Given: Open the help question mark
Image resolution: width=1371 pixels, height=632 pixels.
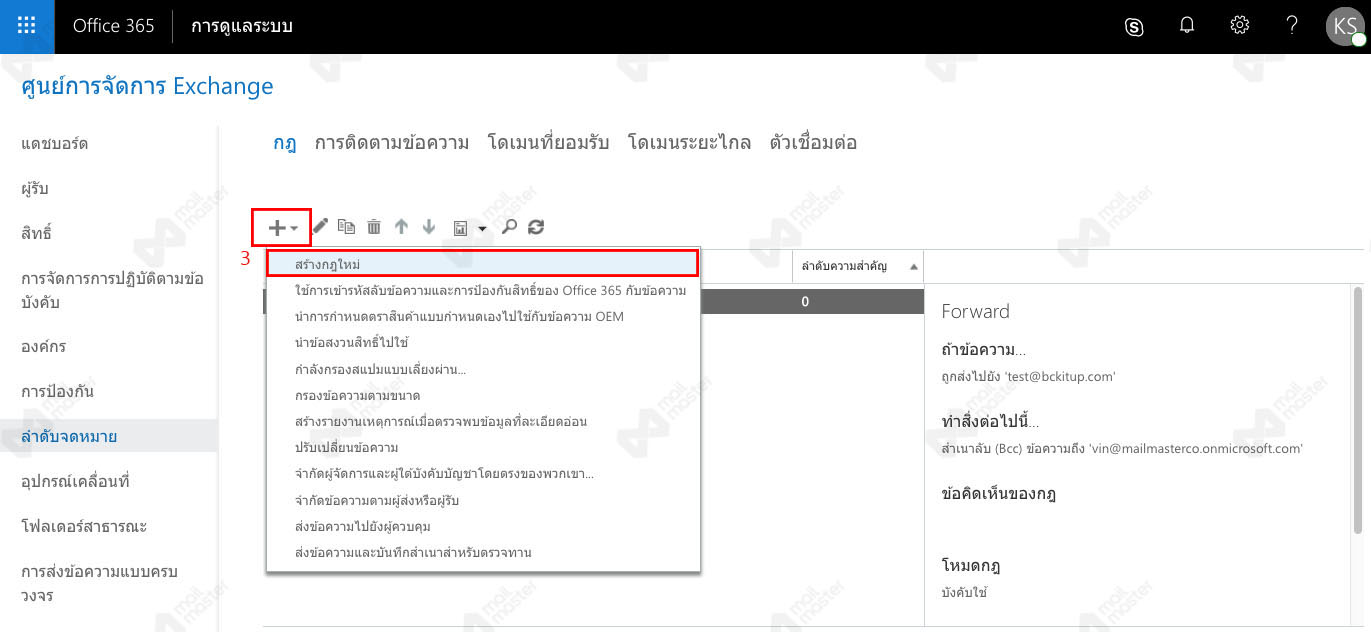Looking at the screenshot, I should click(1292, 26).
